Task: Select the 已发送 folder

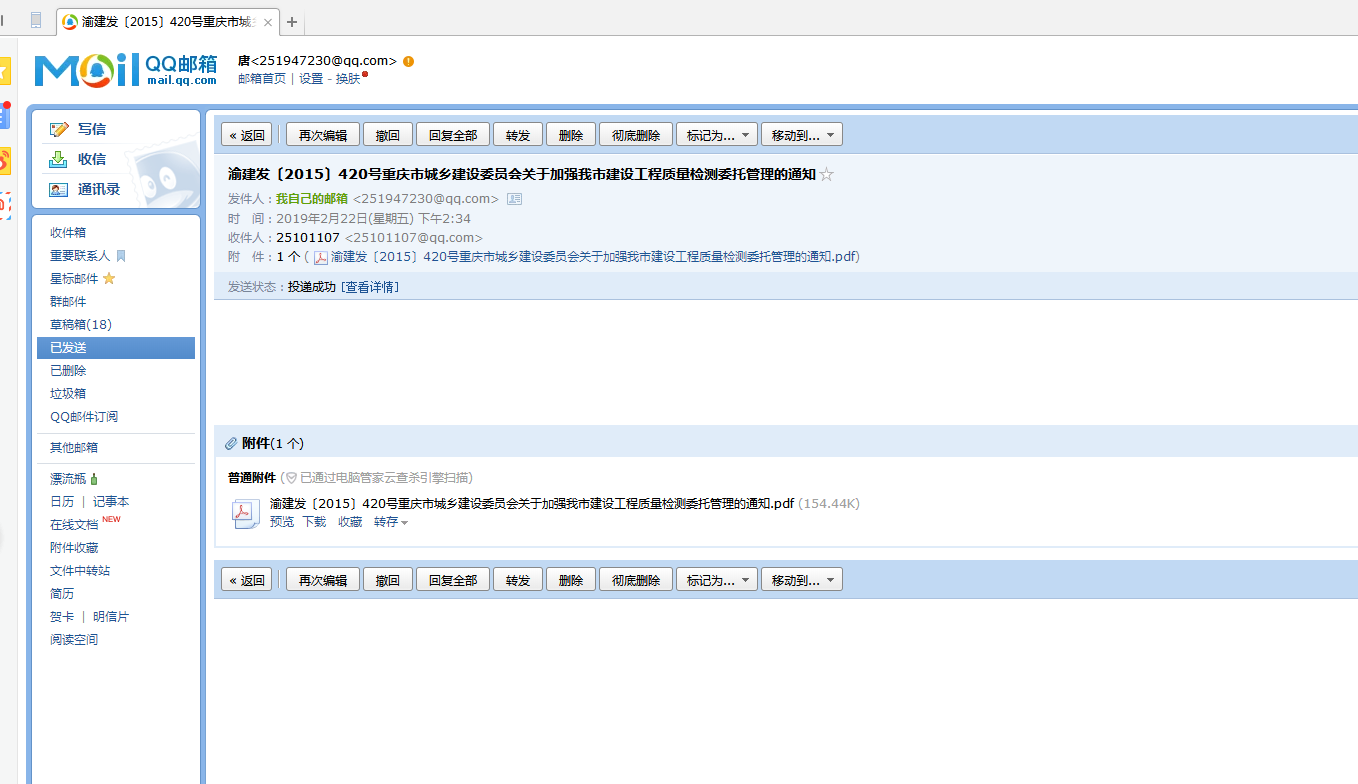Action: click(x=116, y=348)
